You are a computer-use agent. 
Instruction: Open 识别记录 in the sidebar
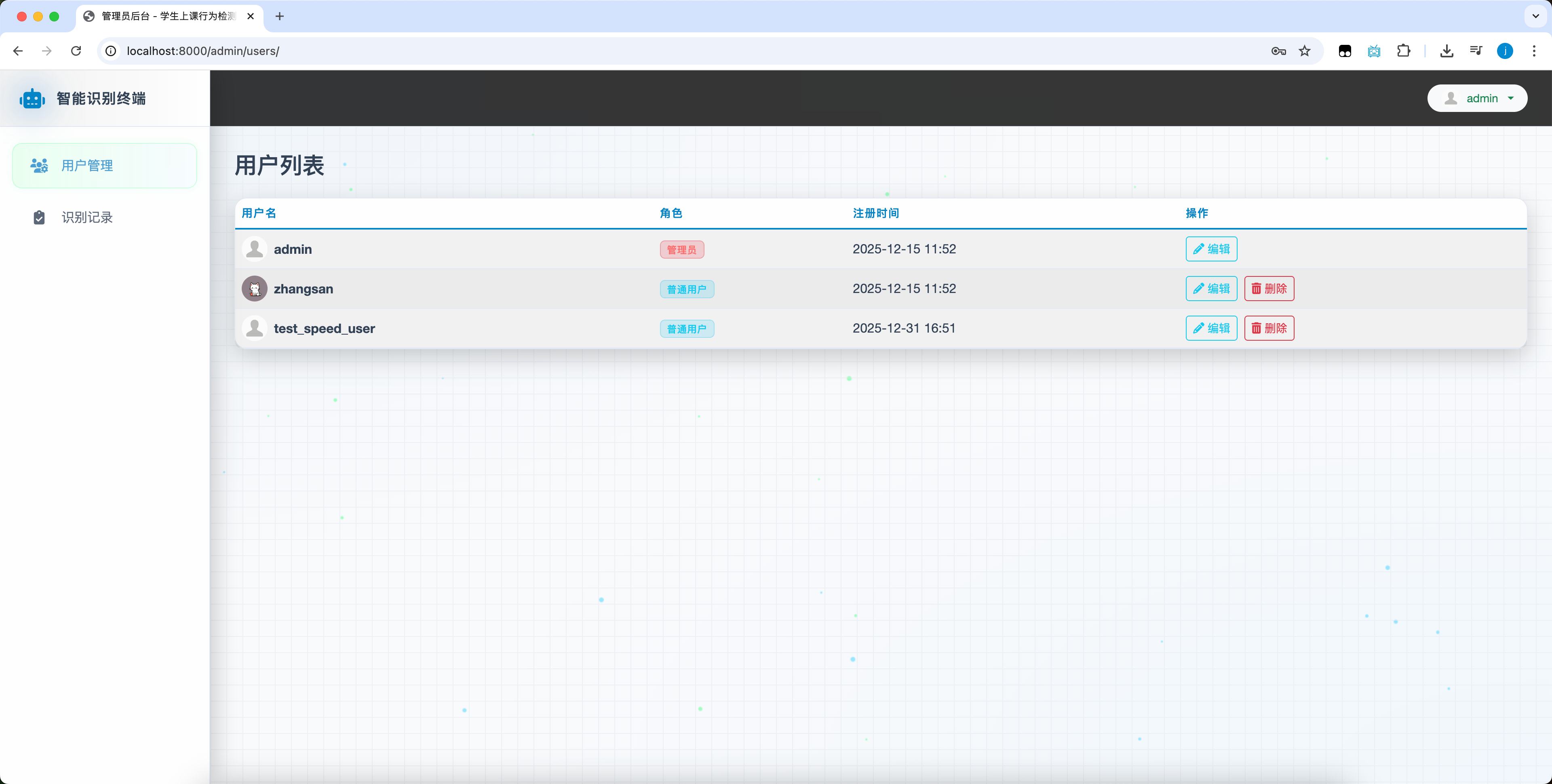(87, 217)
